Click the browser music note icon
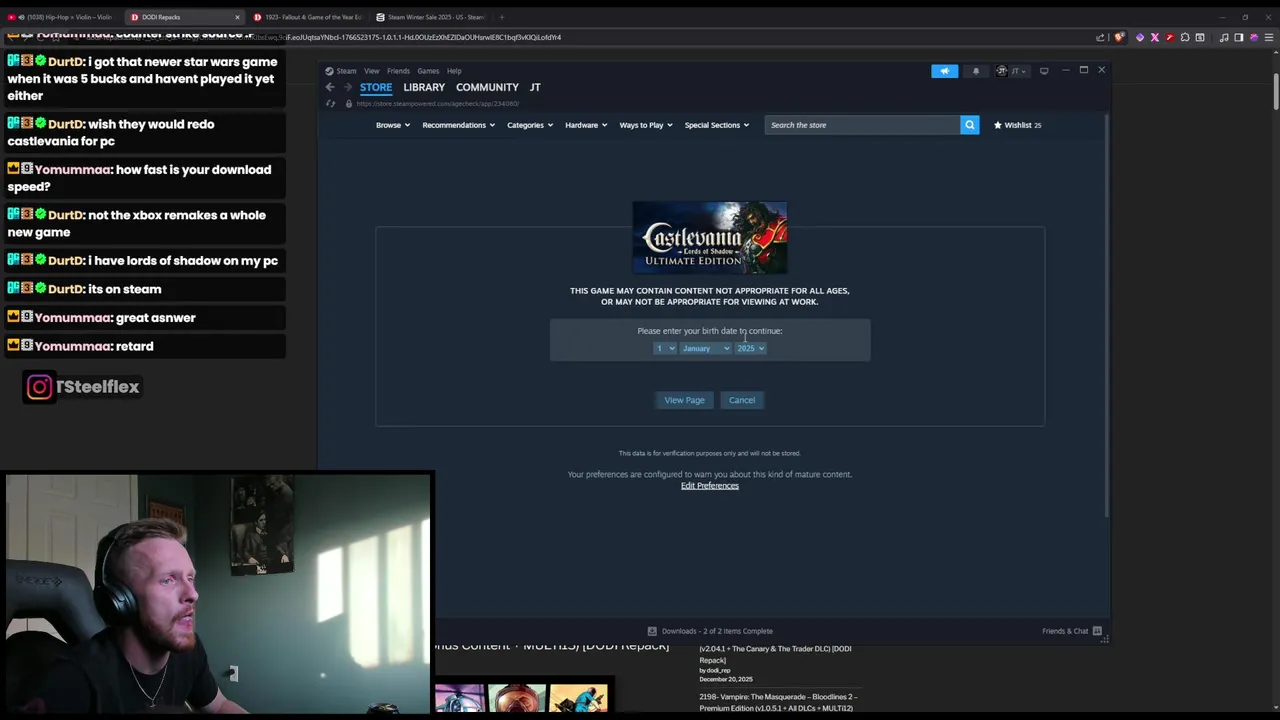The width and height of the screenshot is (1280, 720). point(1224,38)
